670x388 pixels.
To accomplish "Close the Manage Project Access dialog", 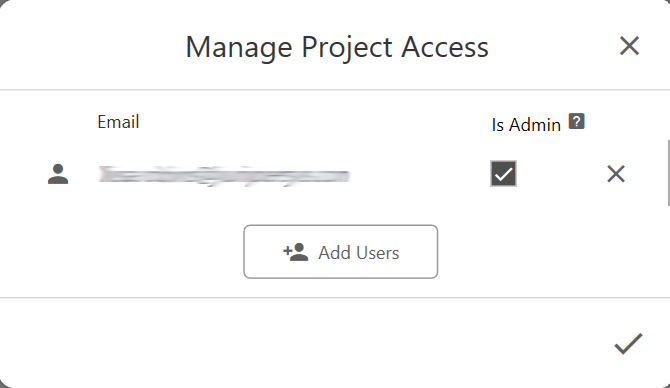I will pos(629,46).
